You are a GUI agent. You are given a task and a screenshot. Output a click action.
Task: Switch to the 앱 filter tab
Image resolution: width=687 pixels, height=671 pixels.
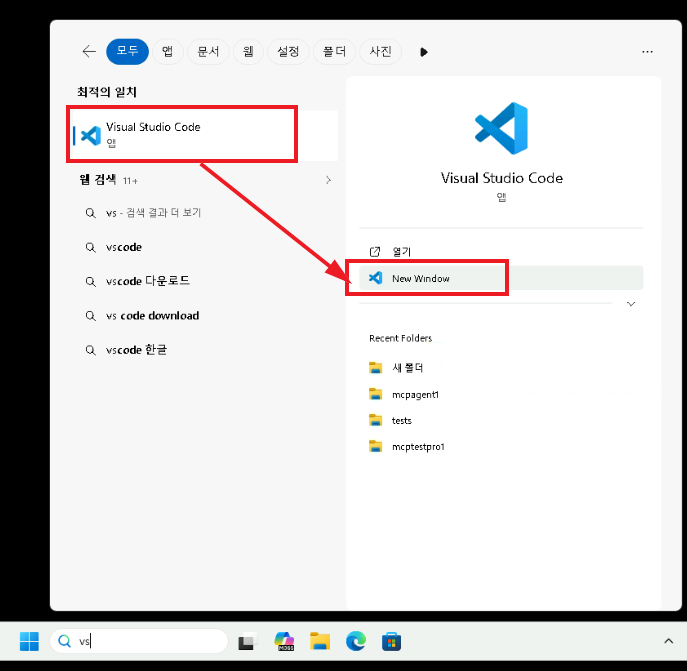(167, 52)
